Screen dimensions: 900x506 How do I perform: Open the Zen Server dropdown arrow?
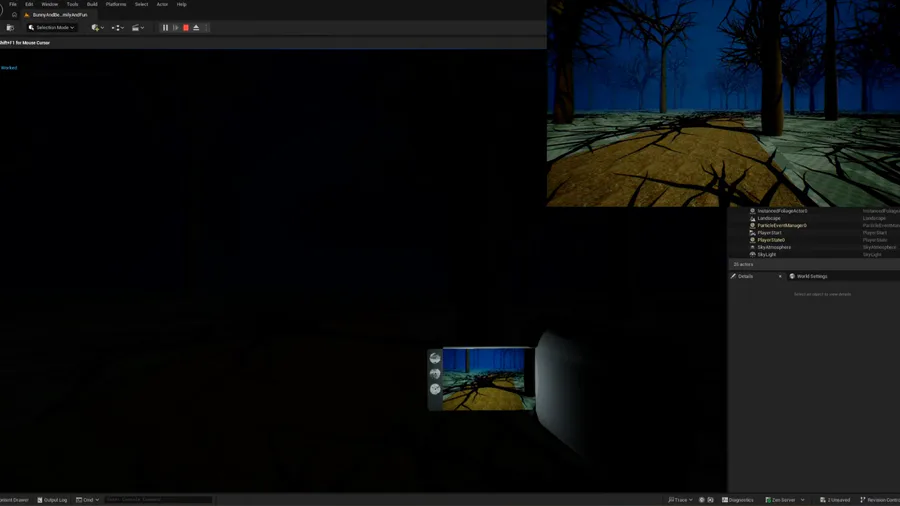pos(802,500)
